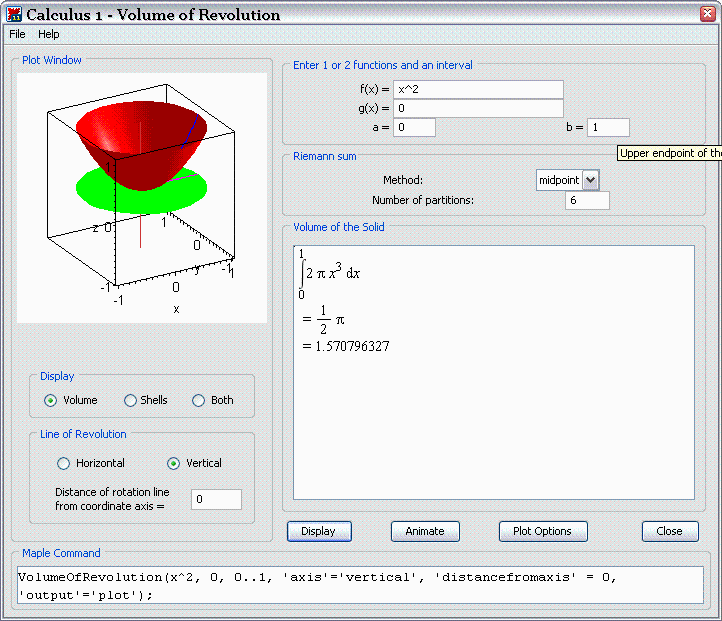Click the f(x) function input field
The width and height of the screenshot is (722, 621).
(x=478, y=90)
